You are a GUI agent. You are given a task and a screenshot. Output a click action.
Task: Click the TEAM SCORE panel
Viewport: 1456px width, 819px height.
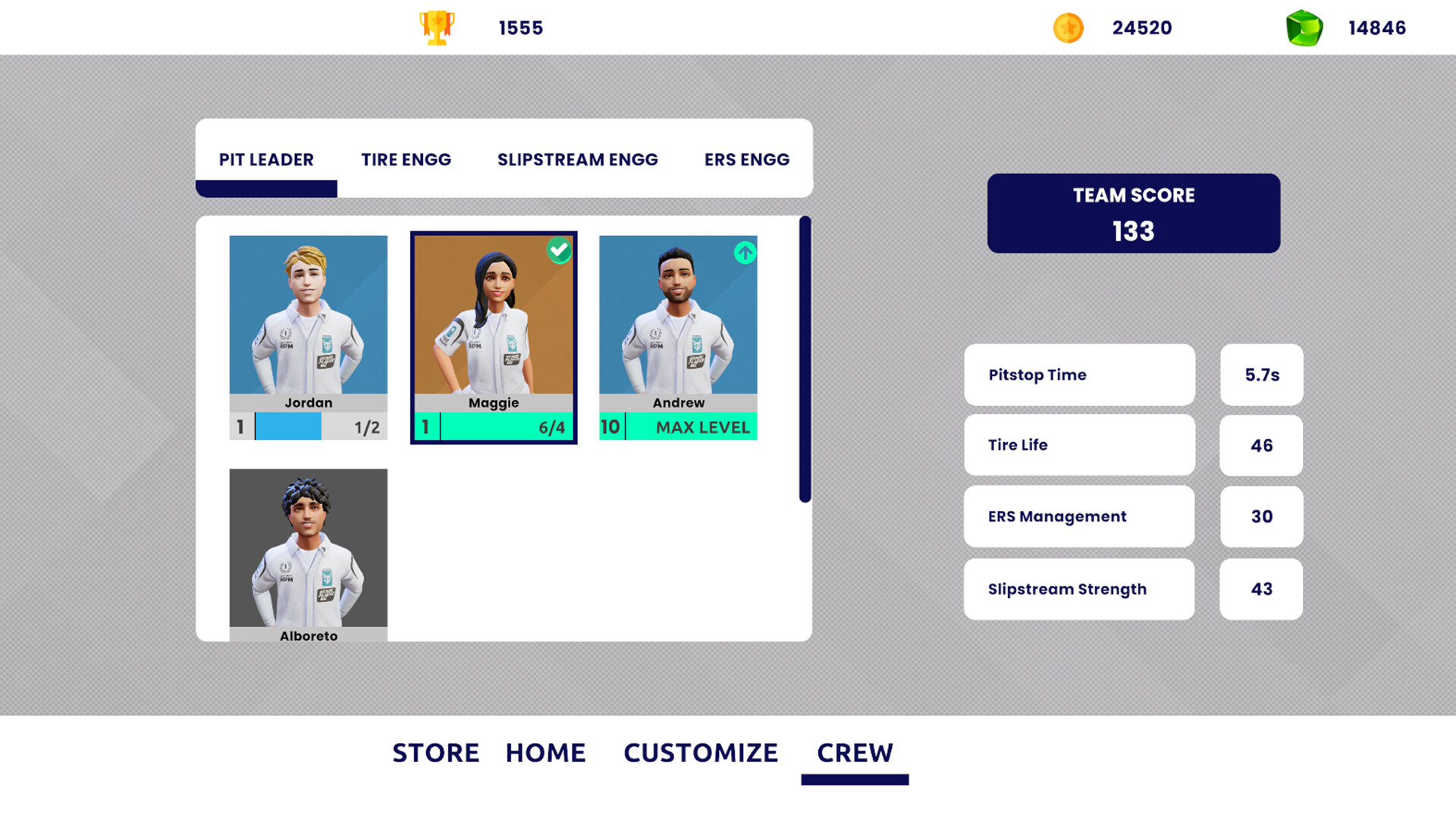click(x=1133, y=213)
